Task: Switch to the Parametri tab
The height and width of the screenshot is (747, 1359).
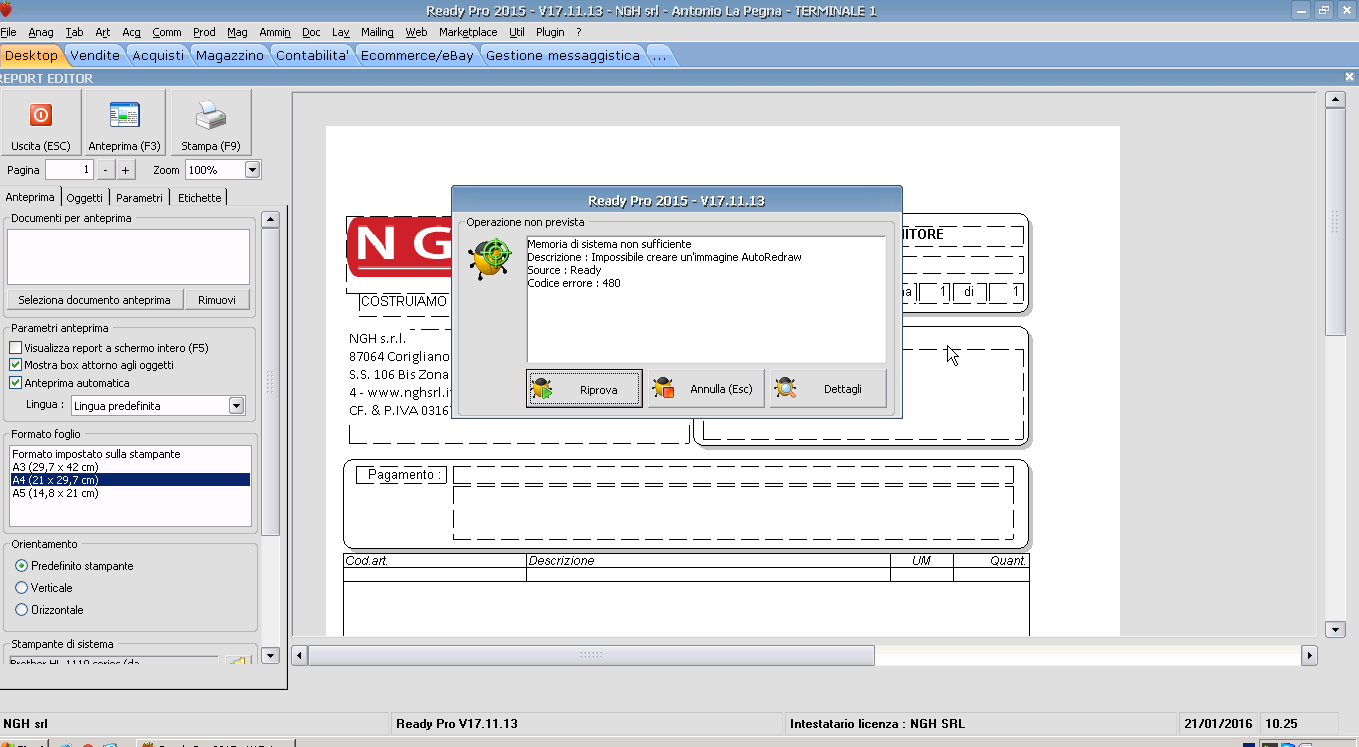Action: [139, 198]
